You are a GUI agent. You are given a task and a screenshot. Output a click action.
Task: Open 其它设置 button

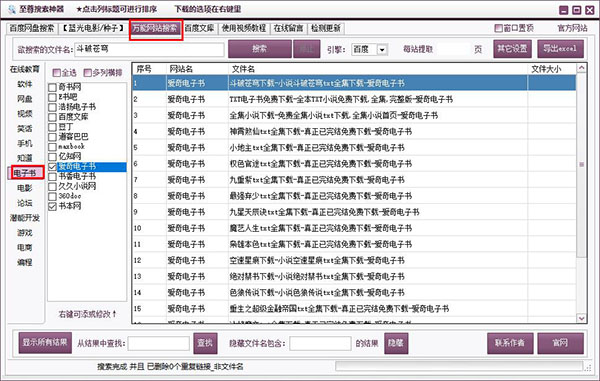coord(512,49)
